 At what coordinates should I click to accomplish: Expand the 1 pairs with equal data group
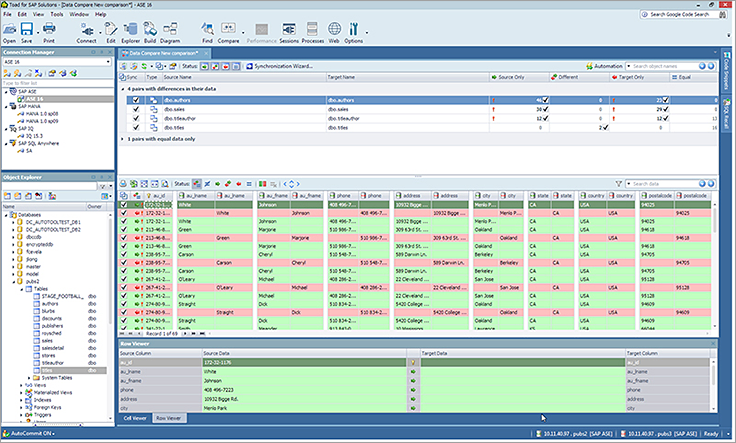click(123, 139)
